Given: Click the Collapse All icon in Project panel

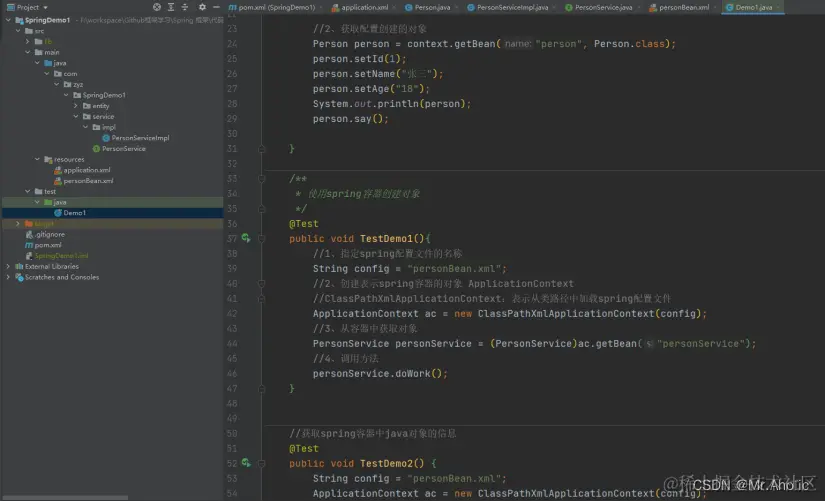Looking at the screenshot, I should (185, 7).
